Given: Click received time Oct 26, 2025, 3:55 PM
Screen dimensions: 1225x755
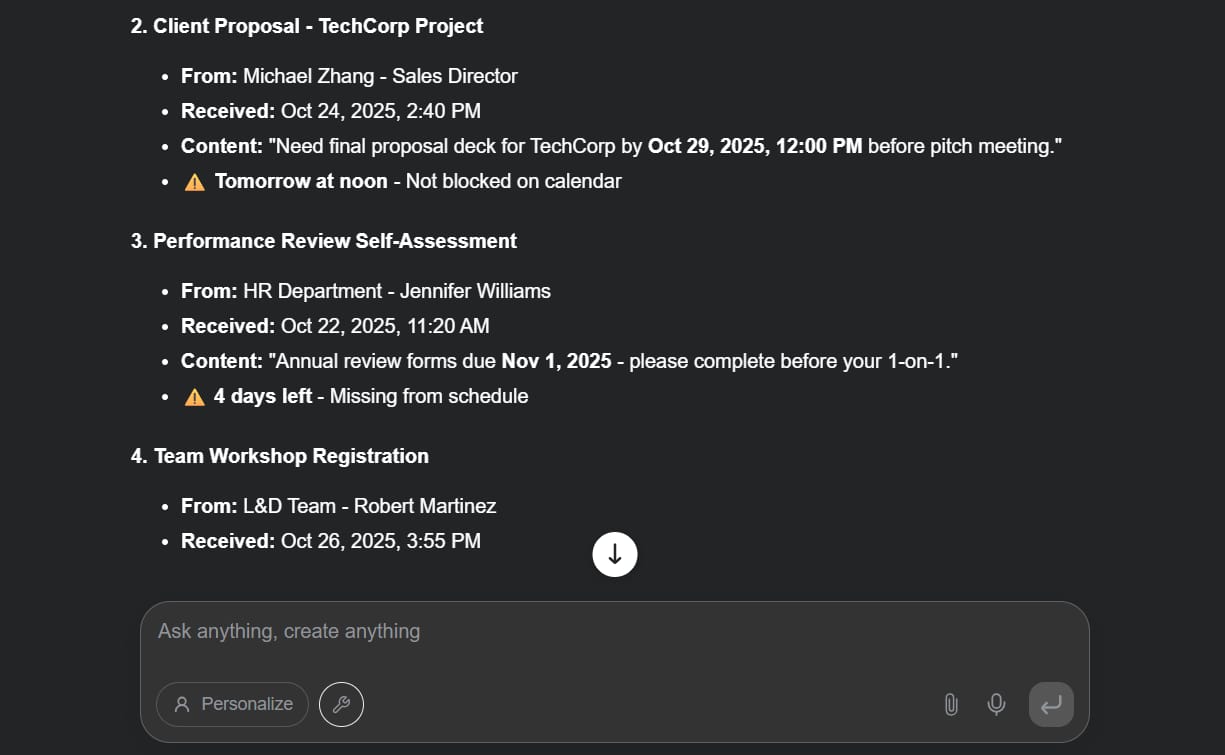Looking at the screenshot, I should (x=380, y=541).
